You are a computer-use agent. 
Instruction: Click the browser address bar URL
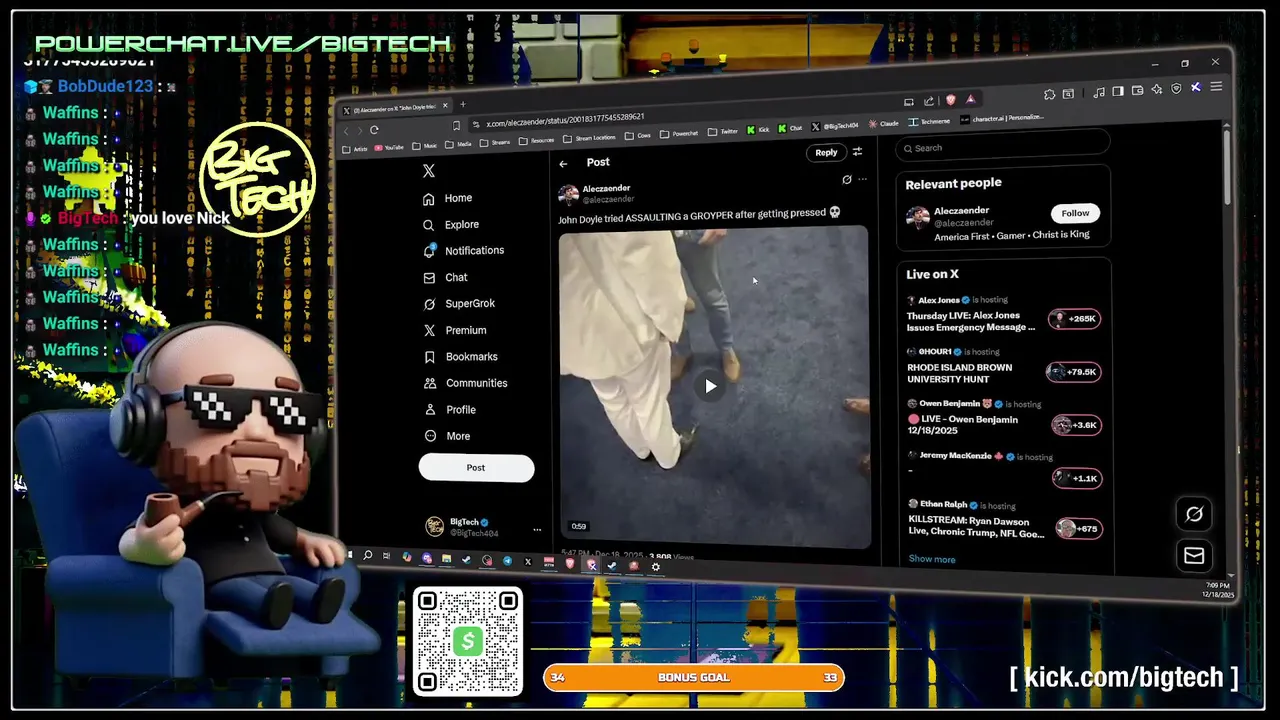point(565,120)
